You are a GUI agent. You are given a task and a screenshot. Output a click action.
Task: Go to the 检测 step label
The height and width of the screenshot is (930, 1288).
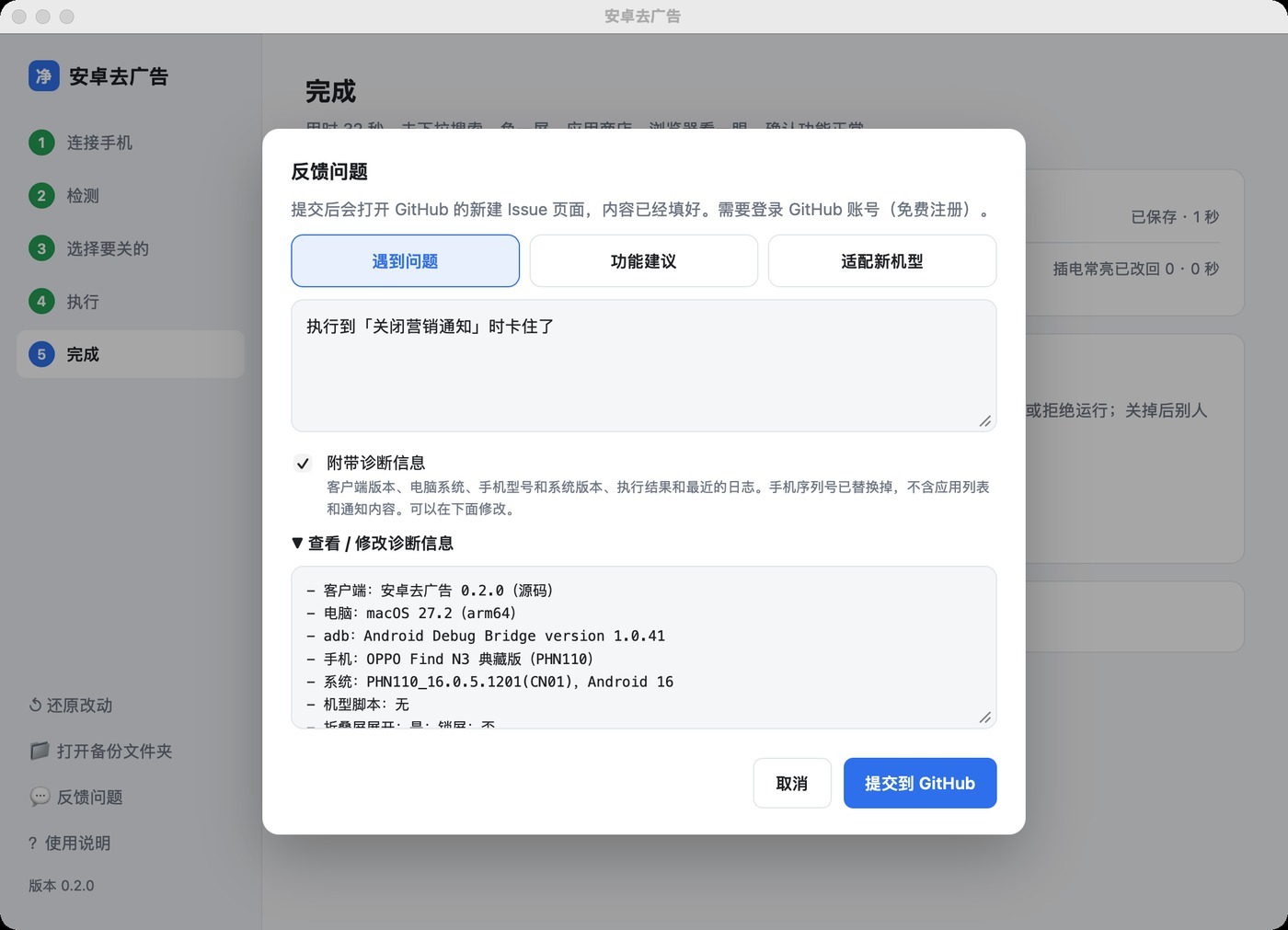(83, 196)
